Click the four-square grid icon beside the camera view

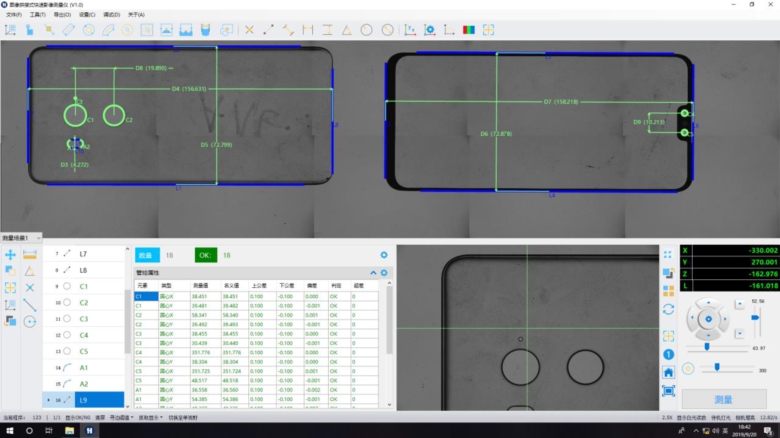click(x=668, y=291)
